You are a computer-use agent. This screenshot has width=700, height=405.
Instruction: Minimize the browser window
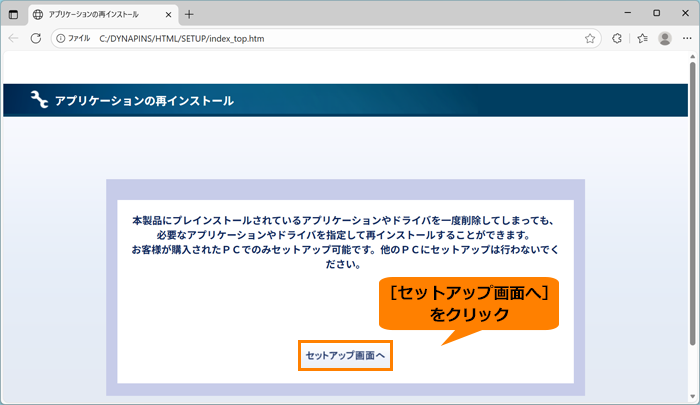625,13
